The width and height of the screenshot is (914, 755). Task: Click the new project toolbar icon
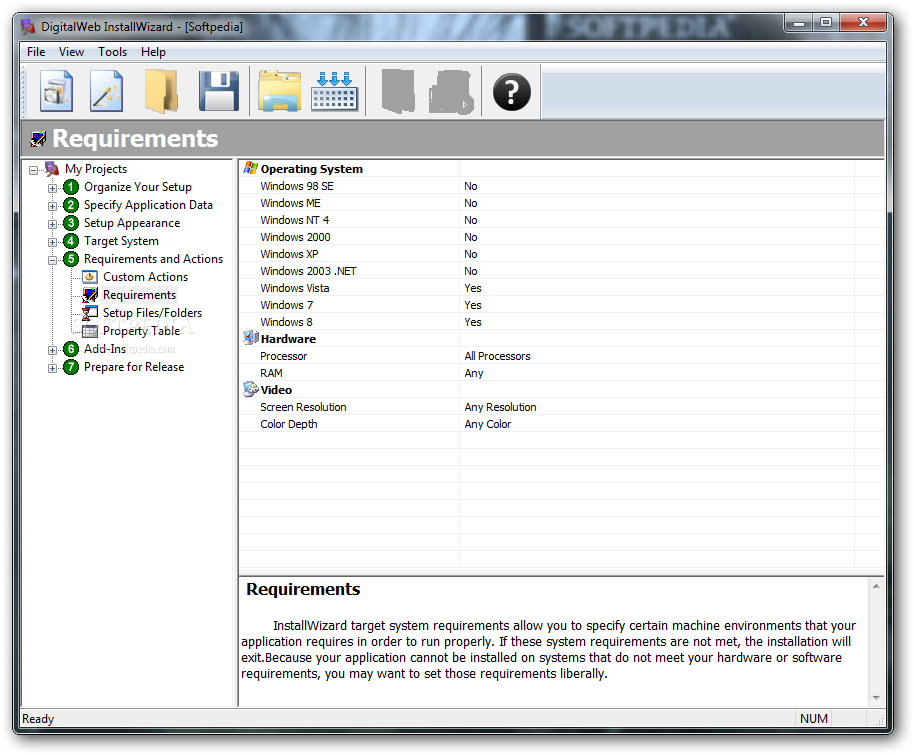(57, 90)
